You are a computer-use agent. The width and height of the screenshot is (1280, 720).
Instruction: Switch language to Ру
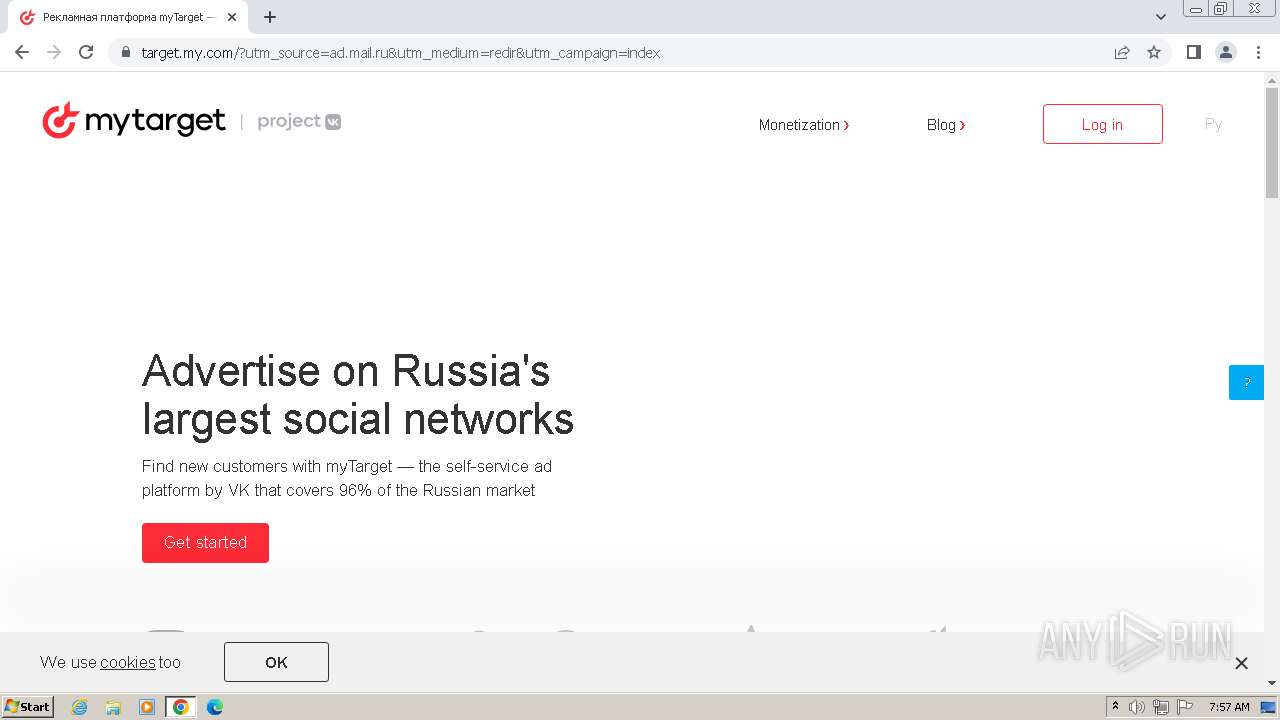click(1213, 124)
